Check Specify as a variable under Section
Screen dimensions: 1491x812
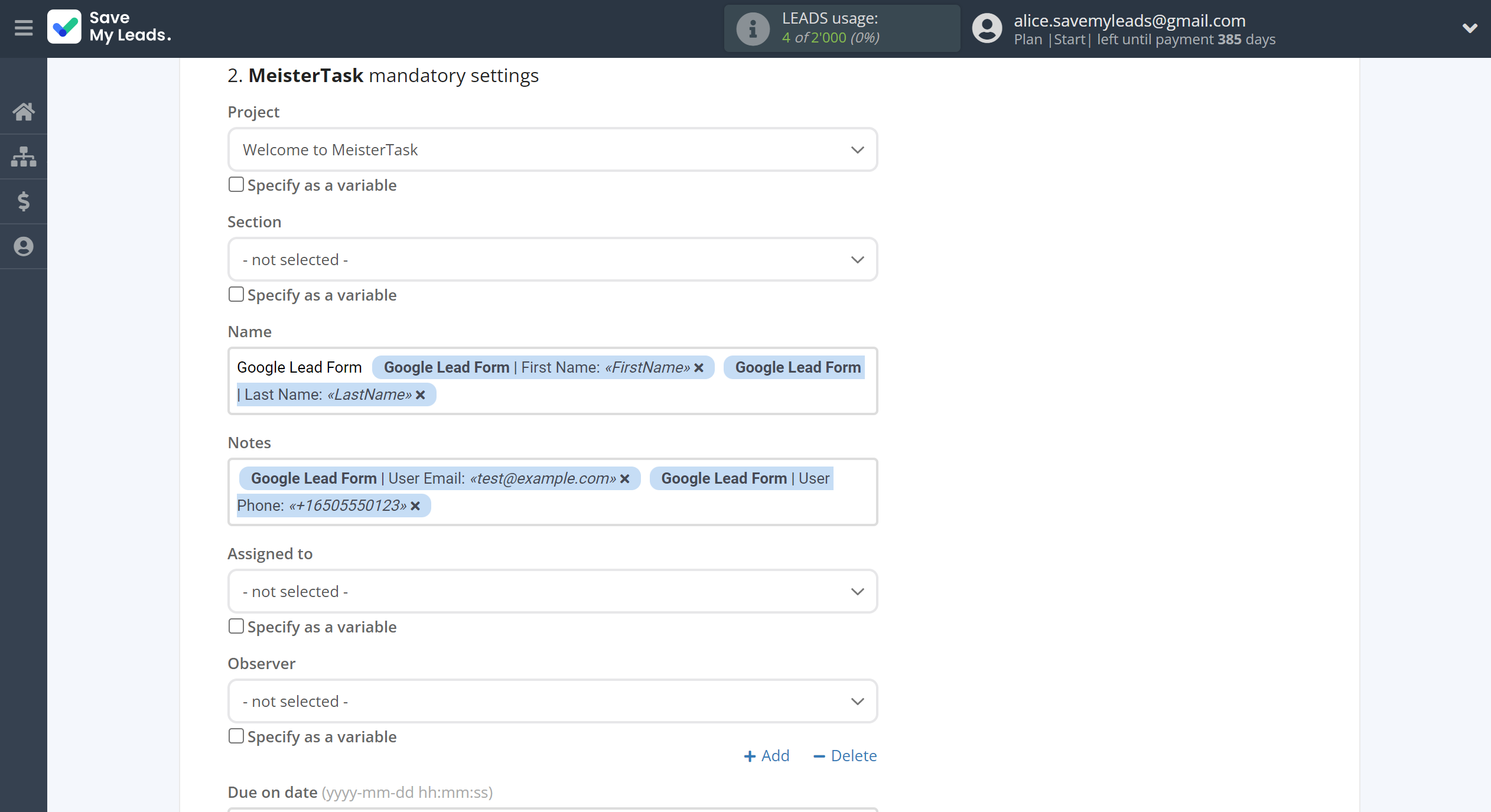click(236, 294)
